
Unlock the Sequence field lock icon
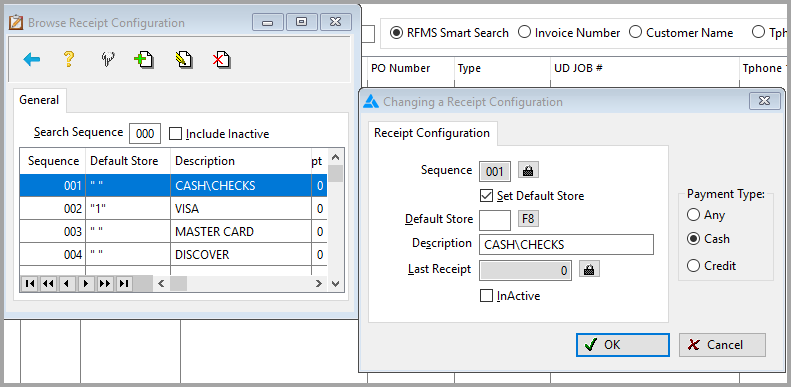528,171
